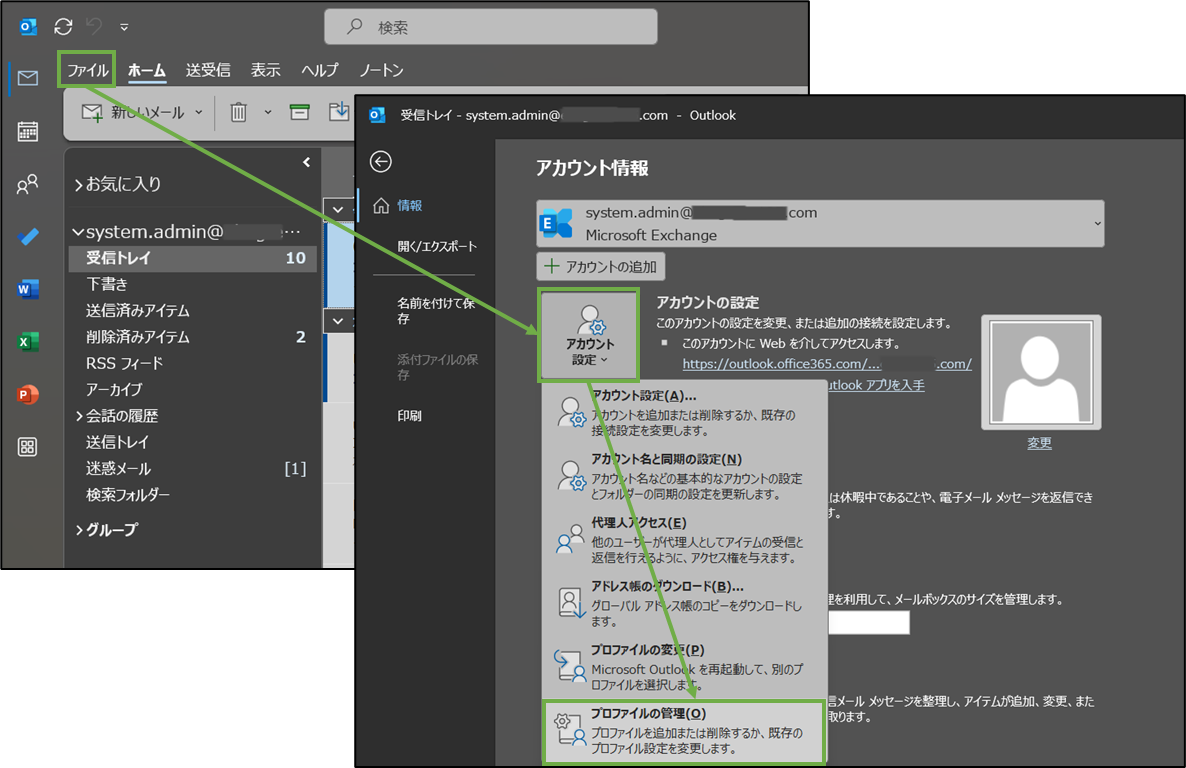Click the アカウントの追加 button
Screen dimensions: 1186x768
pos(601,266)
